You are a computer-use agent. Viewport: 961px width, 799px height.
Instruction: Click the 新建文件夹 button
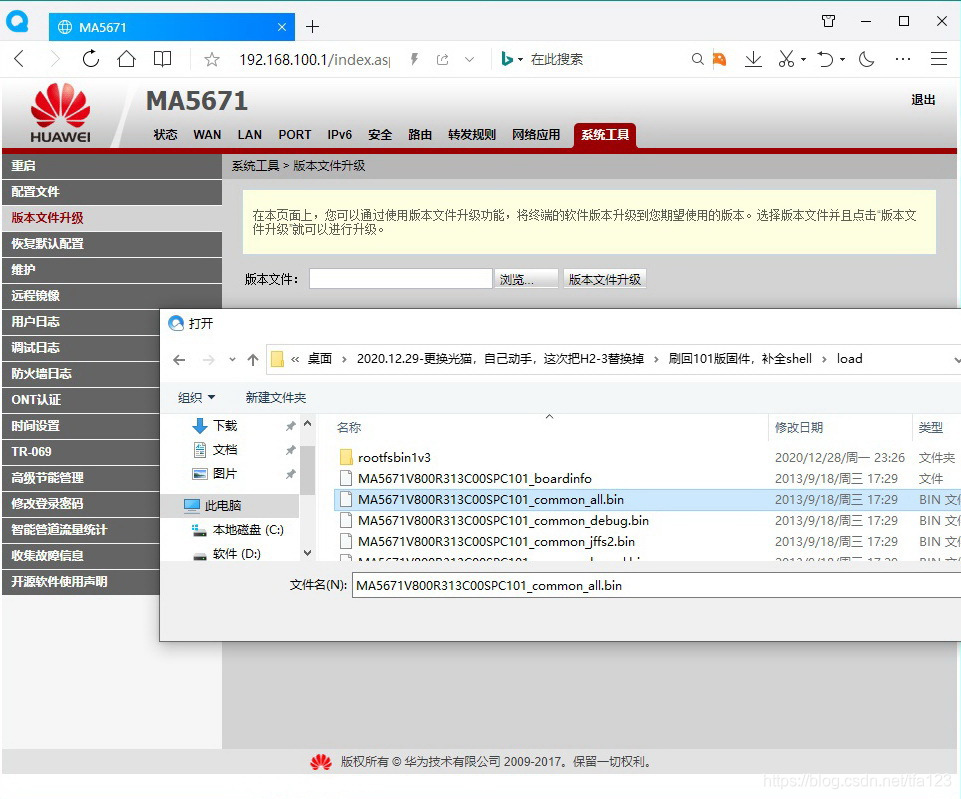276,398
